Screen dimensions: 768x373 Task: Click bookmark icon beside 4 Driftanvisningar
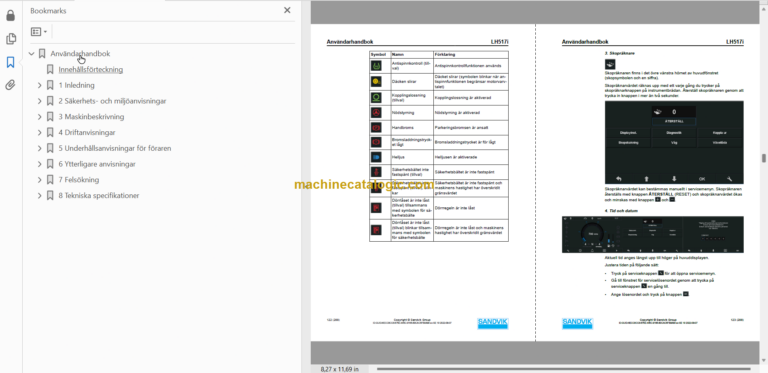coord(50,132)
